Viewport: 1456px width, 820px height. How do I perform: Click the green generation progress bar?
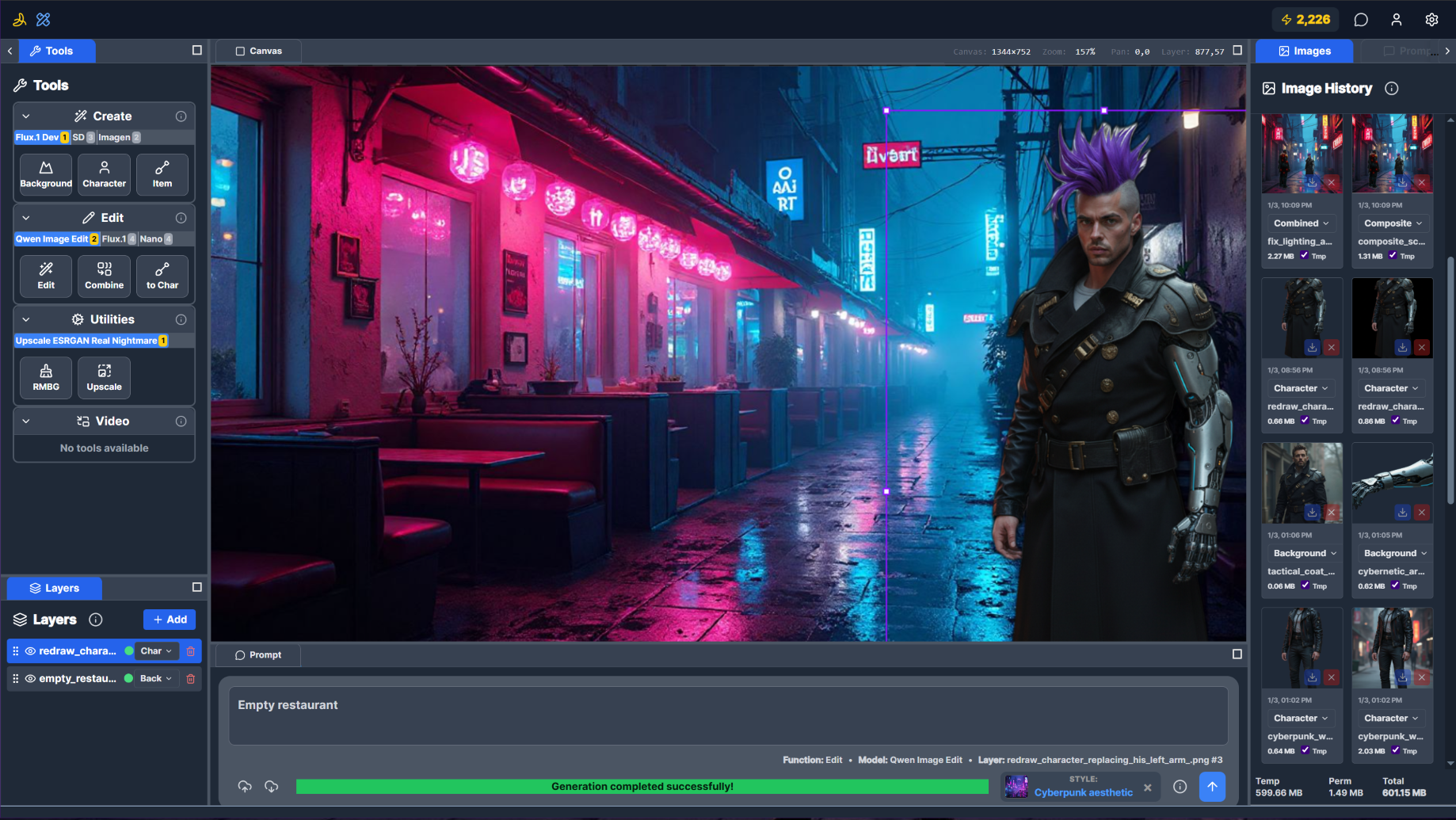[642, 786]
